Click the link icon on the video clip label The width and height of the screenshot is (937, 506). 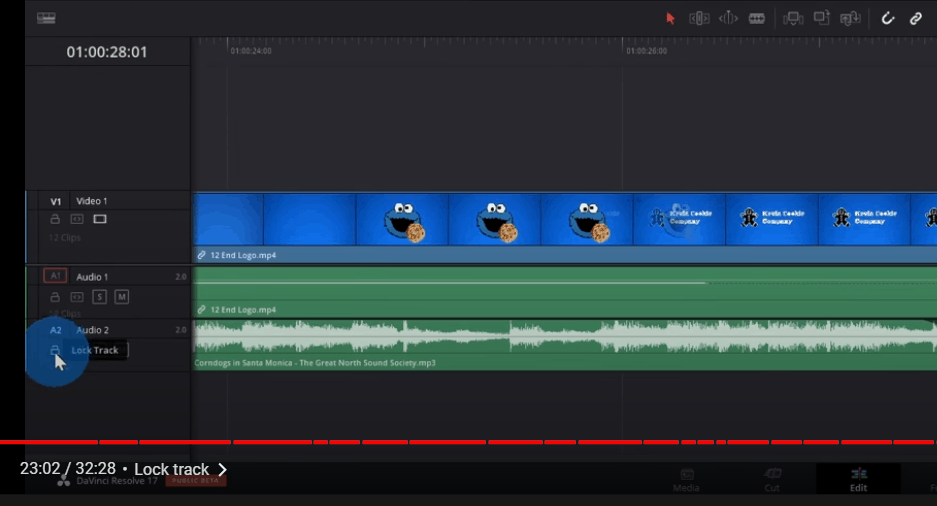(x=201, y=255)
